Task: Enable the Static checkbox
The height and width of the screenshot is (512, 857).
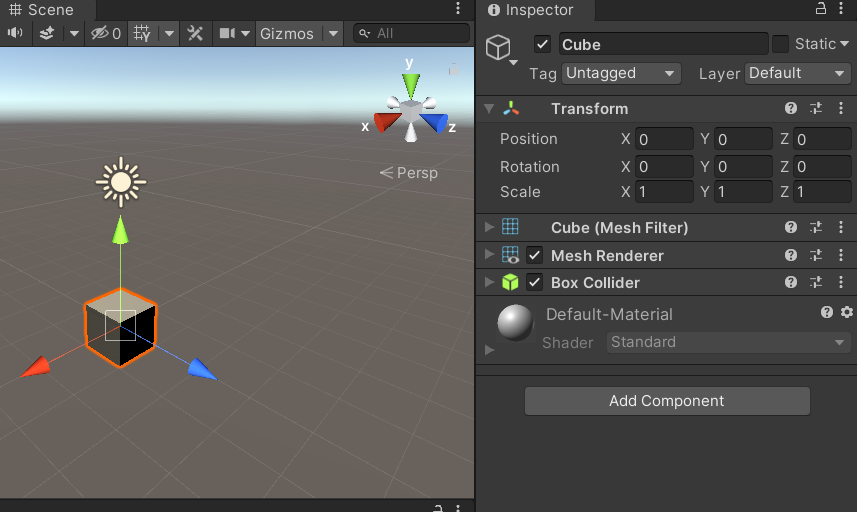Action: coord(781,44)
